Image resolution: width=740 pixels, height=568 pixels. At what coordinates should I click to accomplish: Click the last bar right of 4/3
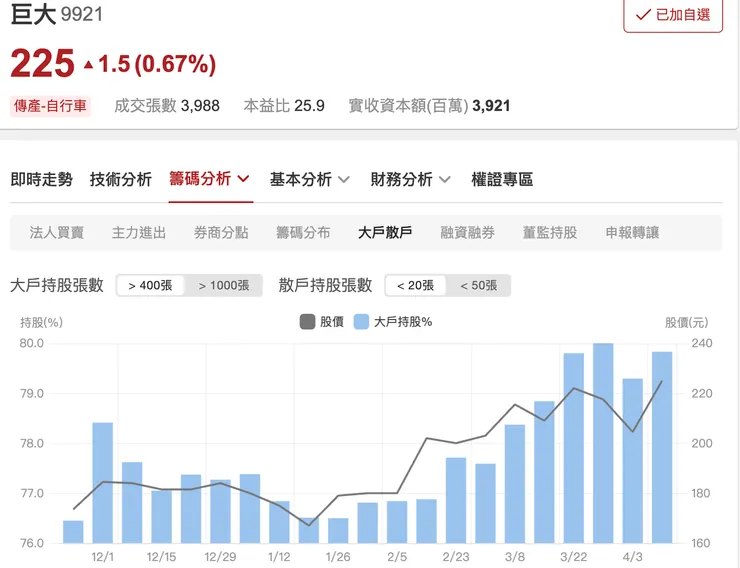[662, 447]
